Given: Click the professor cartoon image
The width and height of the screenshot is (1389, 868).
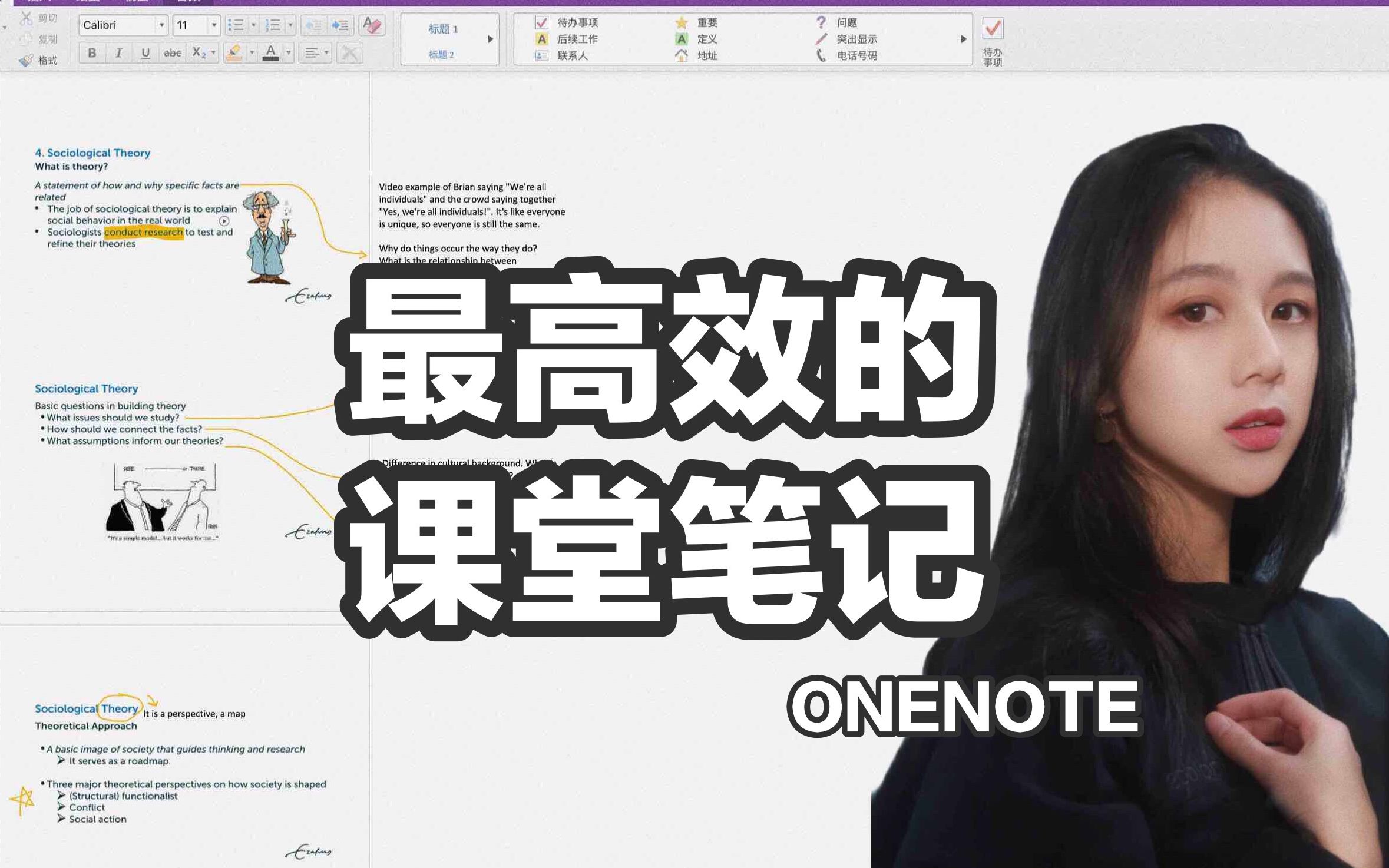Looking at the screenshot, I should click(x=270, y=238).
